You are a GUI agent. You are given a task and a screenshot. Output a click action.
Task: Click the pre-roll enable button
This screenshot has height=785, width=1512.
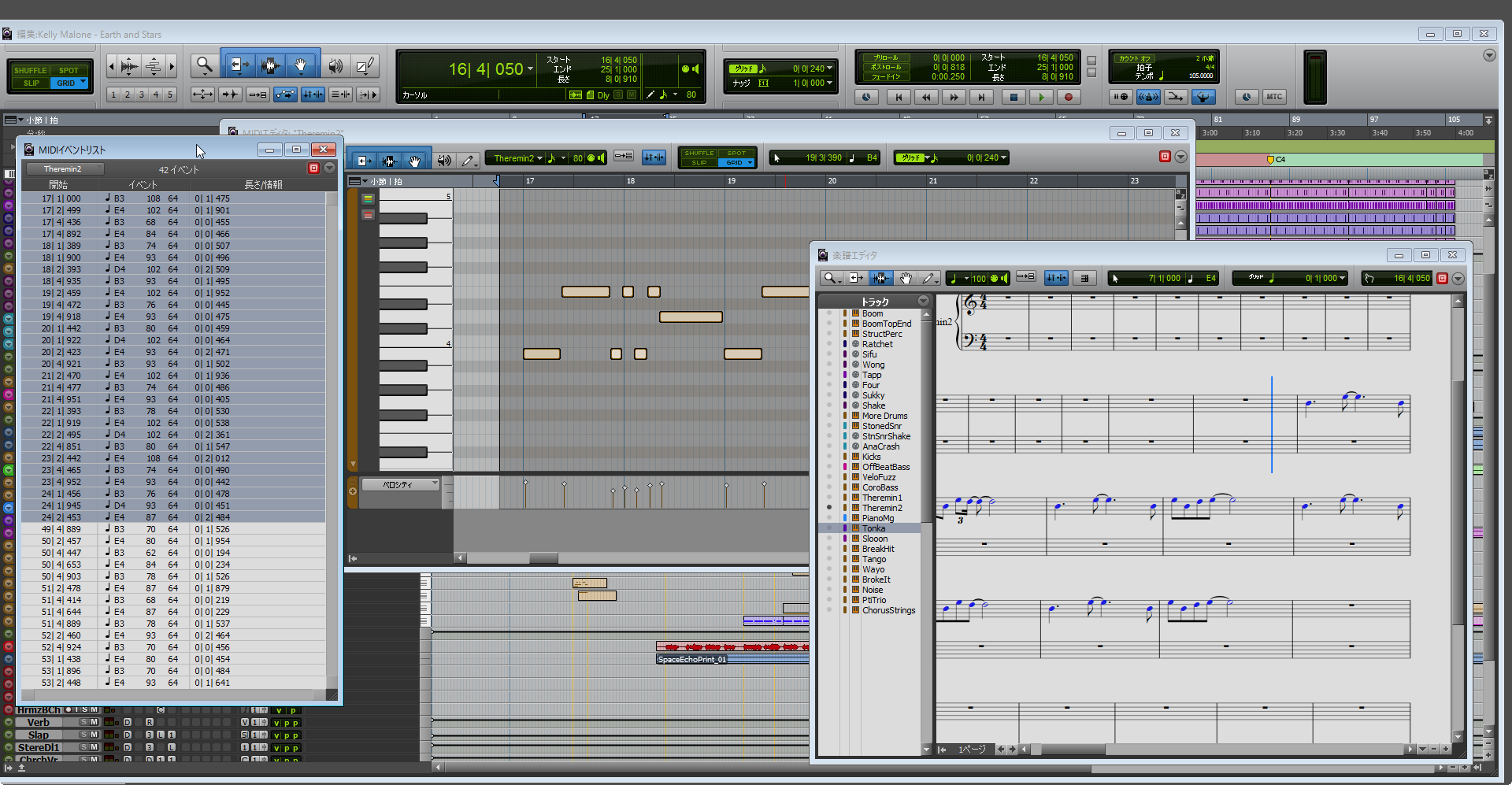pyautogui.click(x=886, y=57)
